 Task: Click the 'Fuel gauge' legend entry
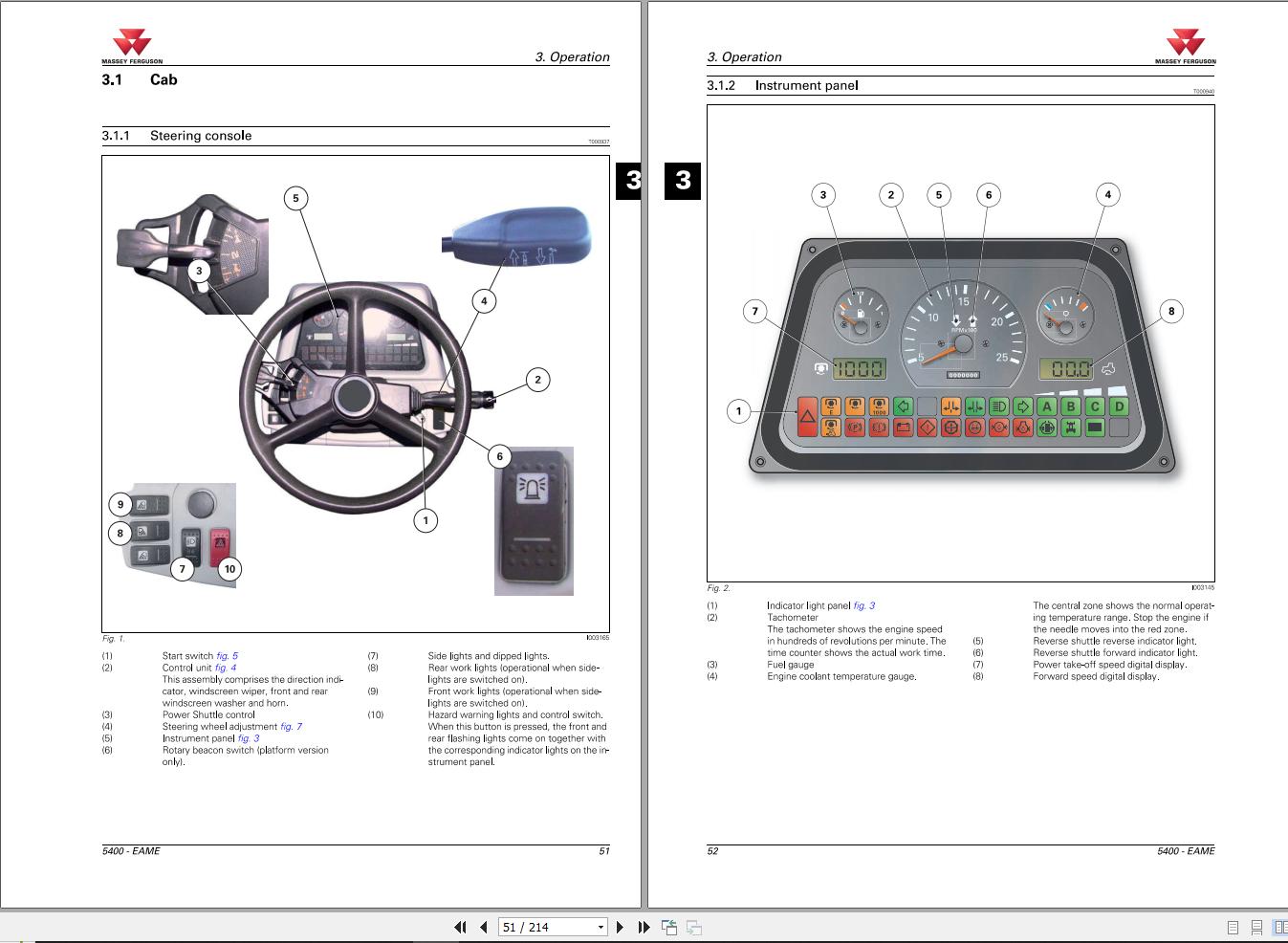pos(791,665)
